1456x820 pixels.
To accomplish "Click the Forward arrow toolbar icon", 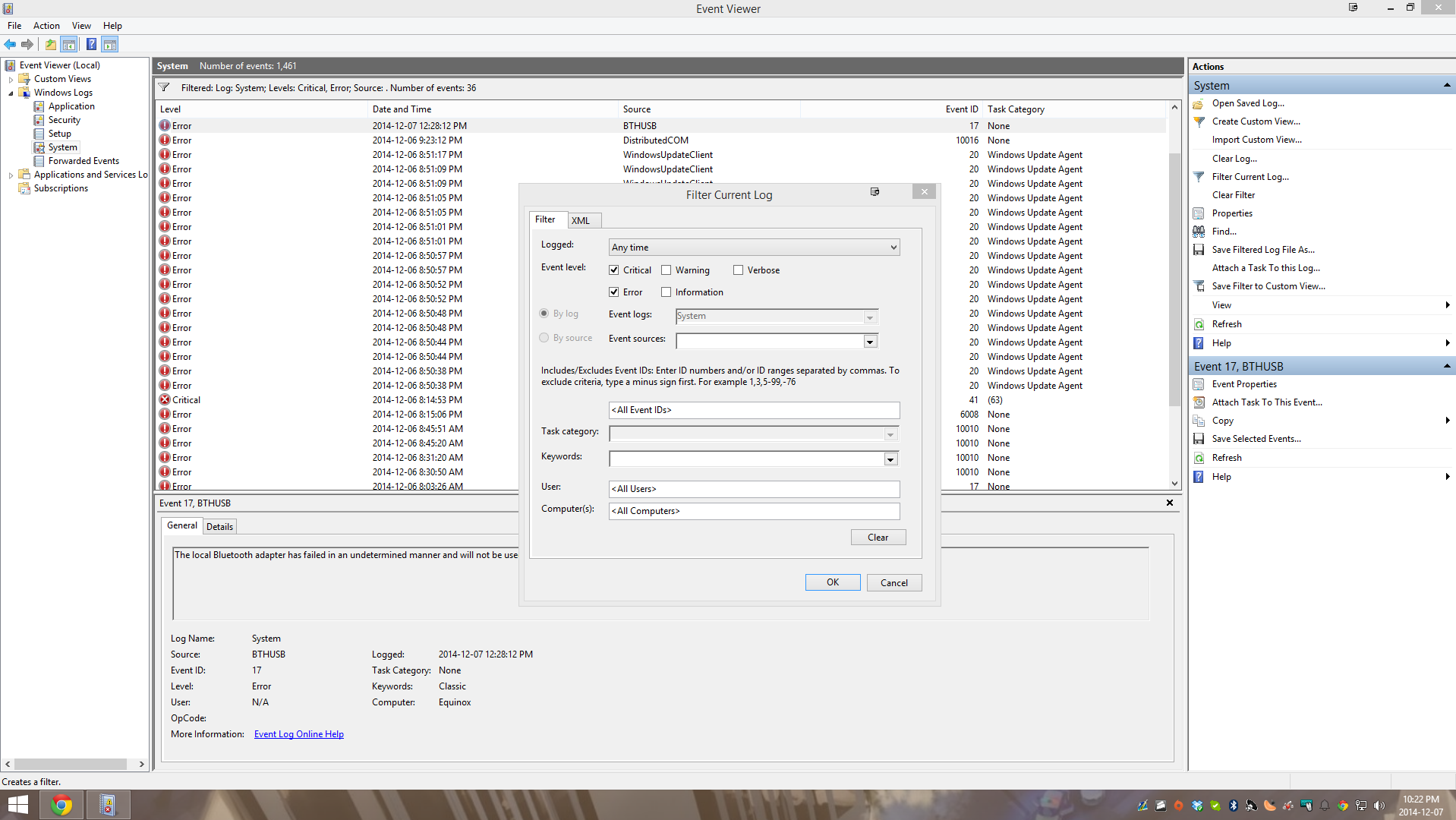I will click(27, 45).
